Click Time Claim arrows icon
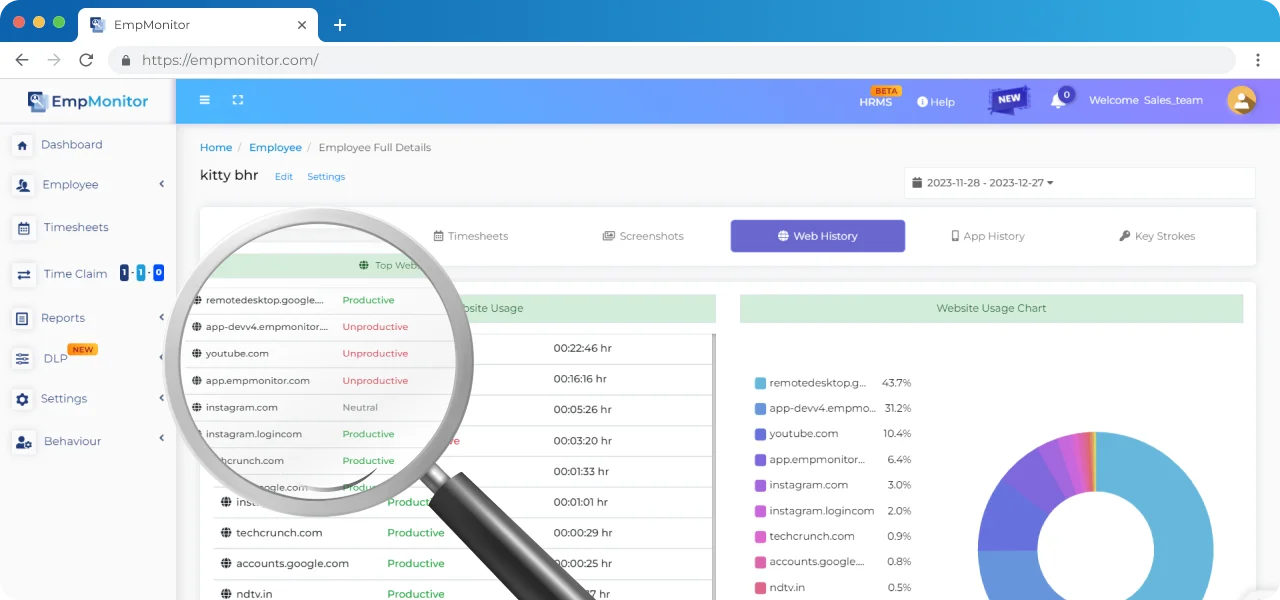 coord(23,274)
